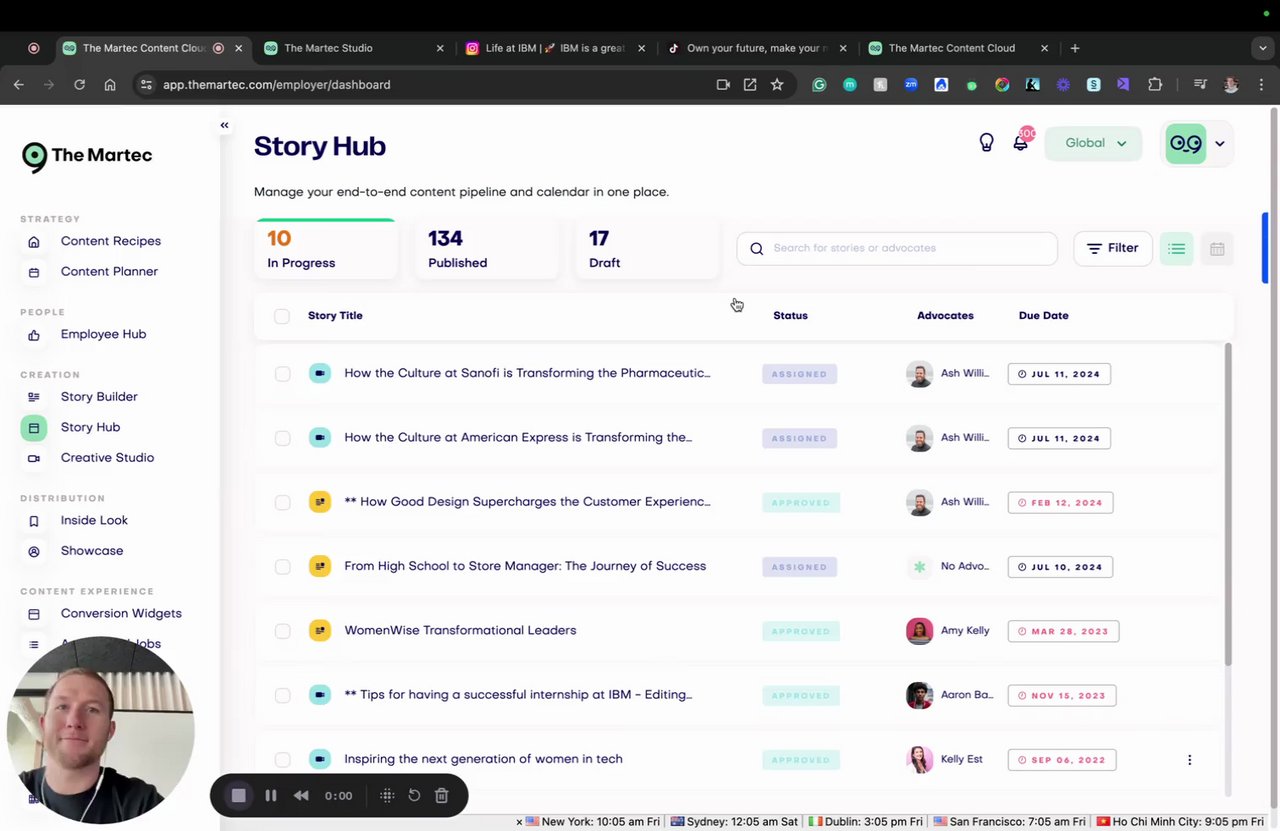Switch to list view

coord(1177,249)
